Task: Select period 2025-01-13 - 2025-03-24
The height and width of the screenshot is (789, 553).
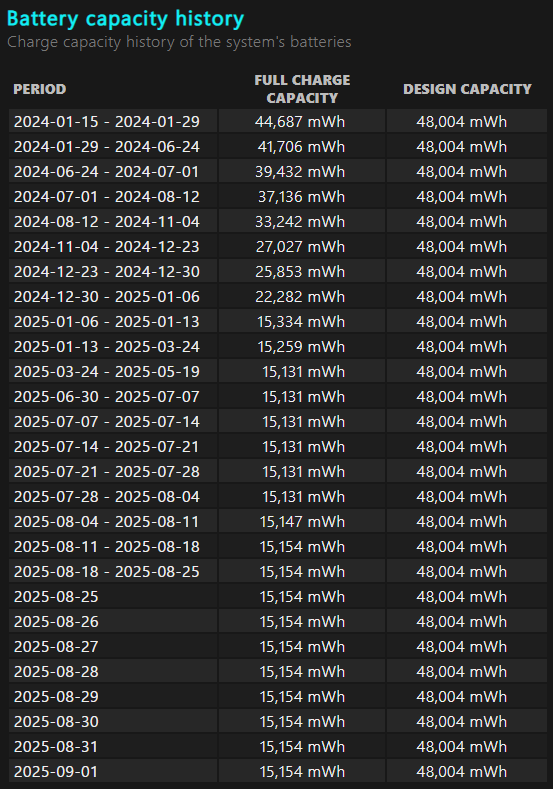Action: pyautogui.click(x=107, y=347)
